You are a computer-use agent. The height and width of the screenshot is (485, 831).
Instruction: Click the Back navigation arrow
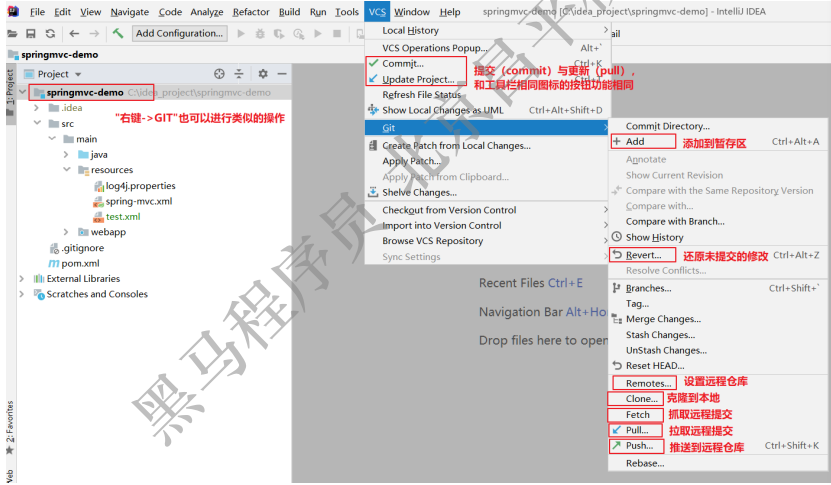click(x=74, y=34)
